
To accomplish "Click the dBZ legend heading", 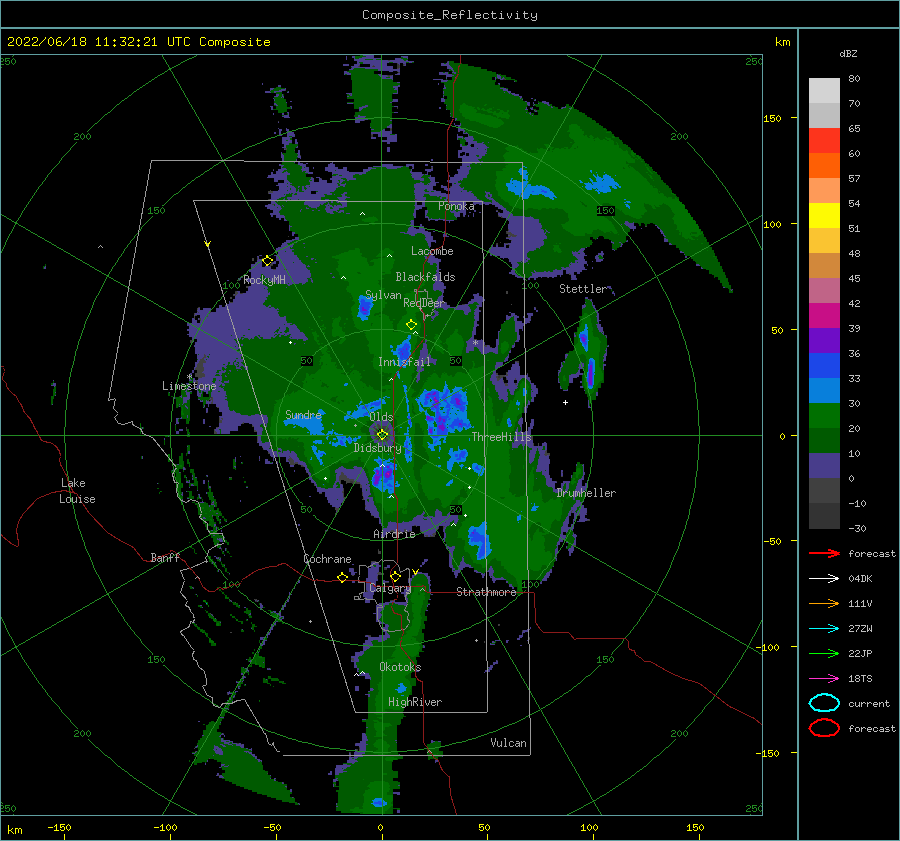I will pyautogui.click(x=848, y=53).
